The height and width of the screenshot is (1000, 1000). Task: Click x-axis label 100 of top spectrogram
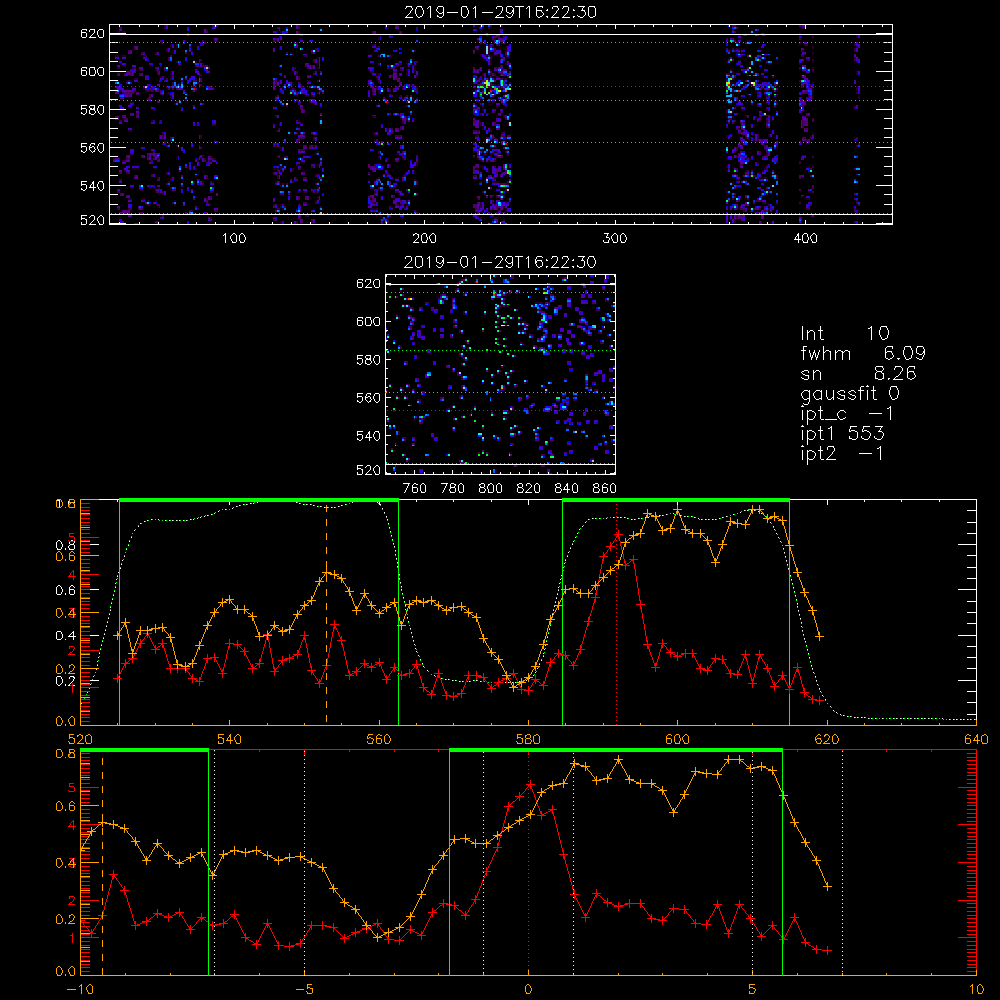[x=234, y=239]
